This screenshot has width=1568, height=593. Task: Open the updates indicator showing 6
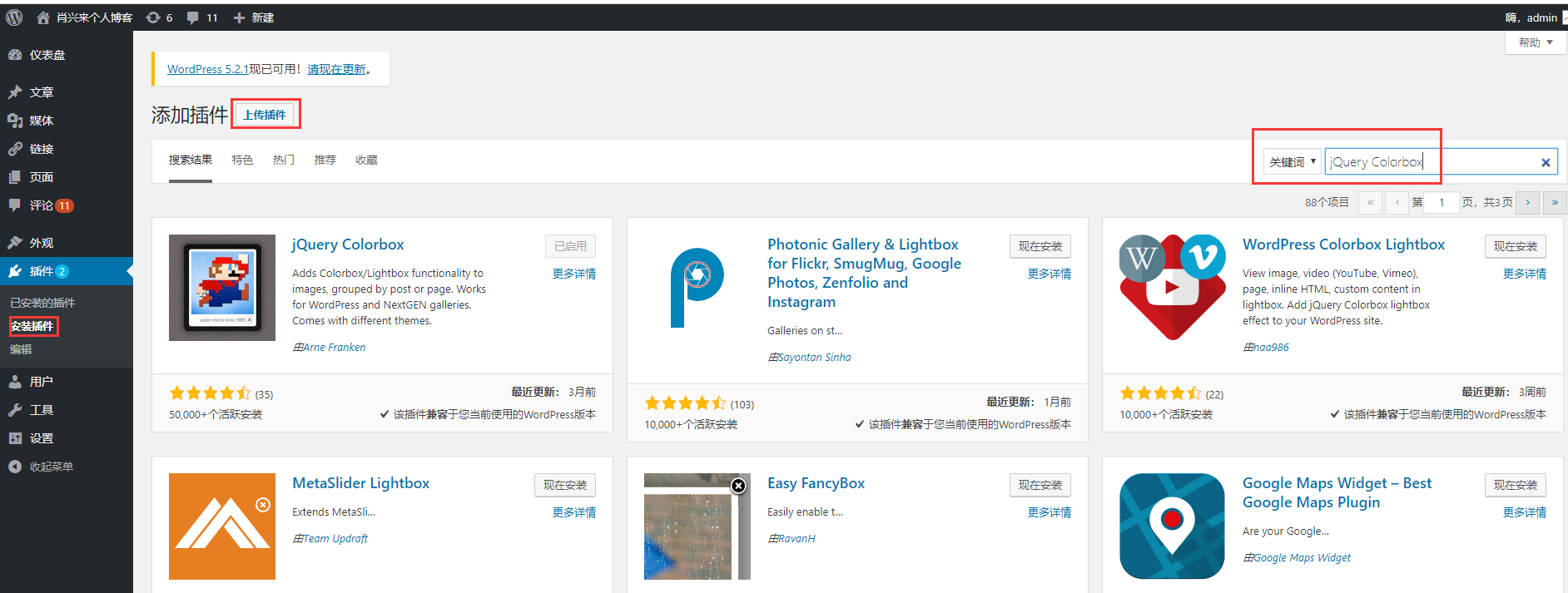point(159,17)
